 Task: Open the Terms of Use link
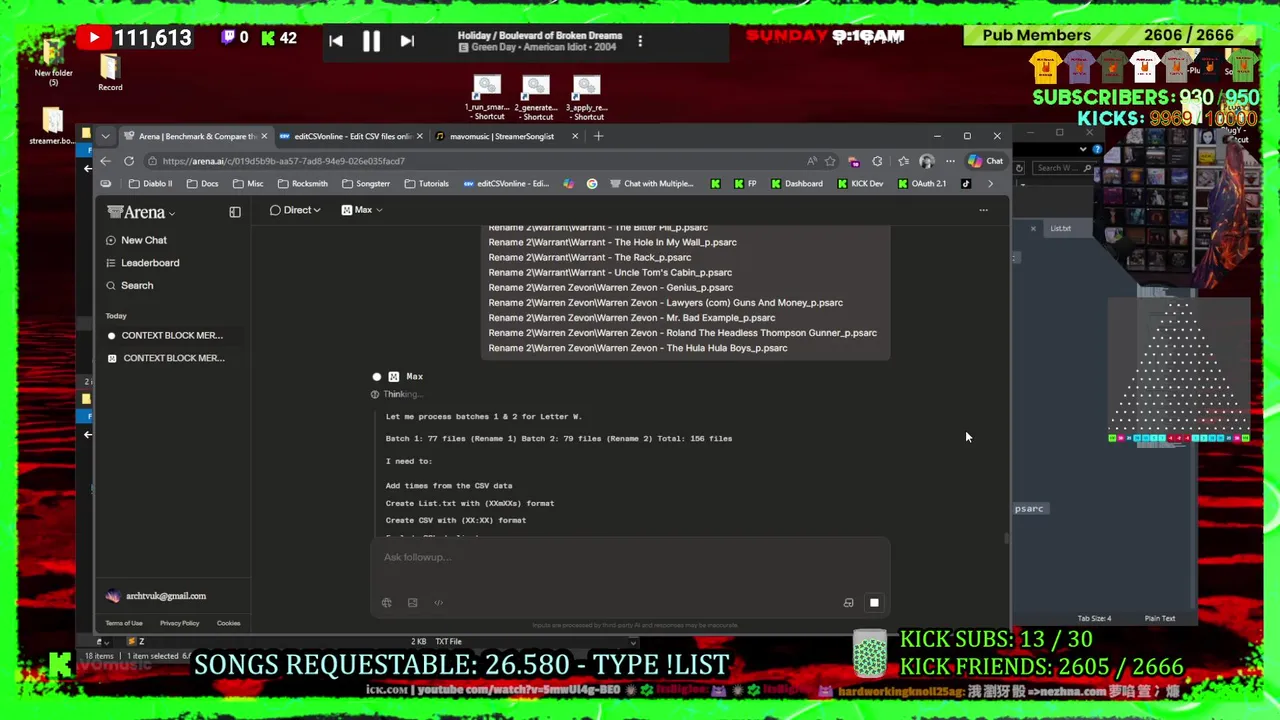[124, 623]
